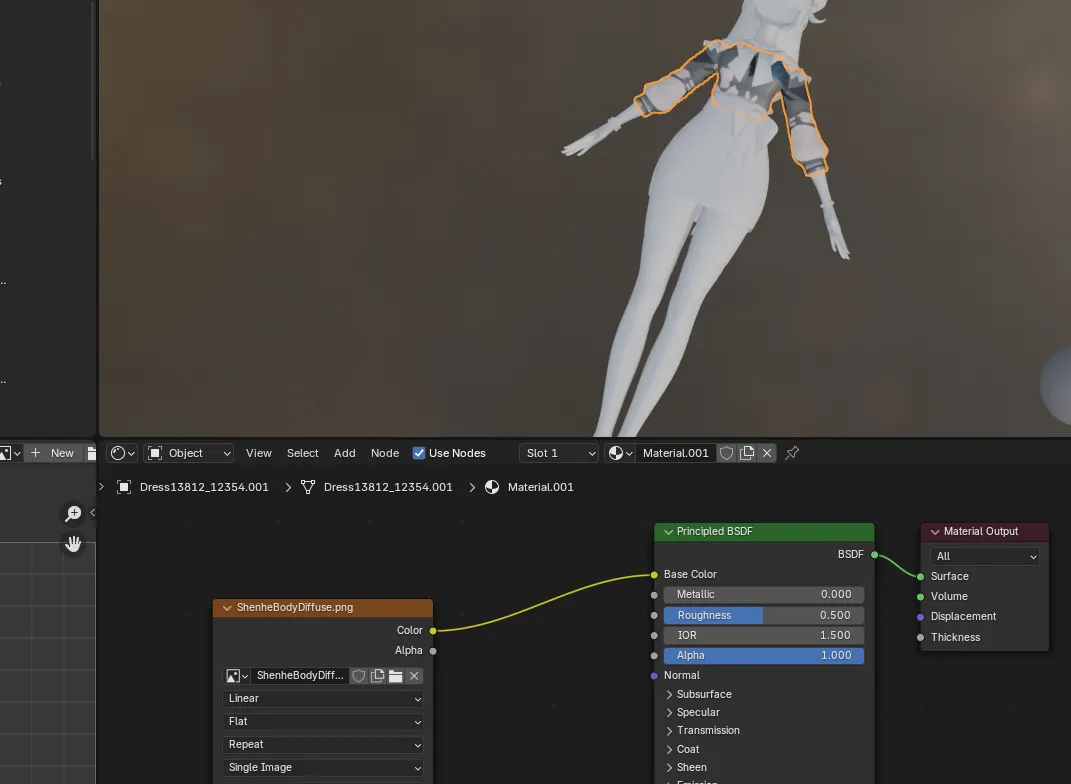The height and width of the screenshot is (784, 1071).
Task: Select the pan hand tool icon
Action: pos(73,544)
